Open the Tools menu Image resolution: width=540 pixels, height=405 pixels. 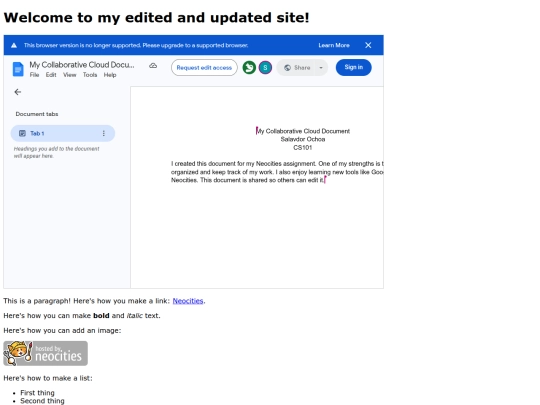click(x=90, y=75)
